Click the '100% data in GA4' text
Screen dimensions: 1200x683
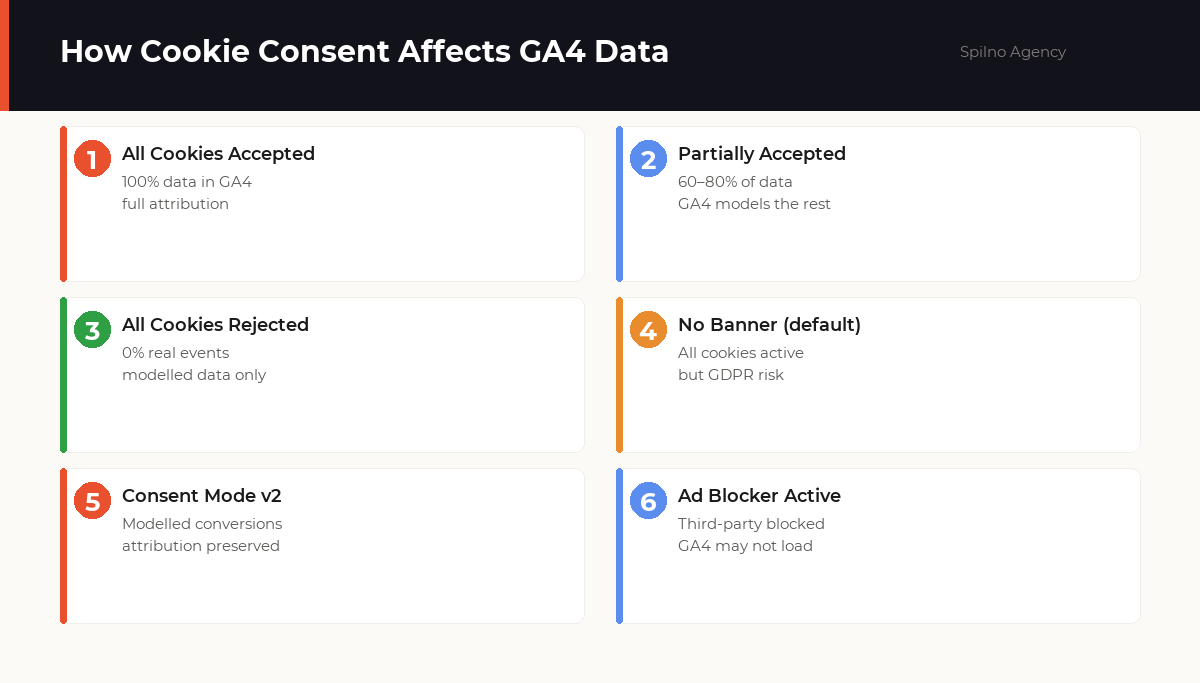(x=187, y=182)
